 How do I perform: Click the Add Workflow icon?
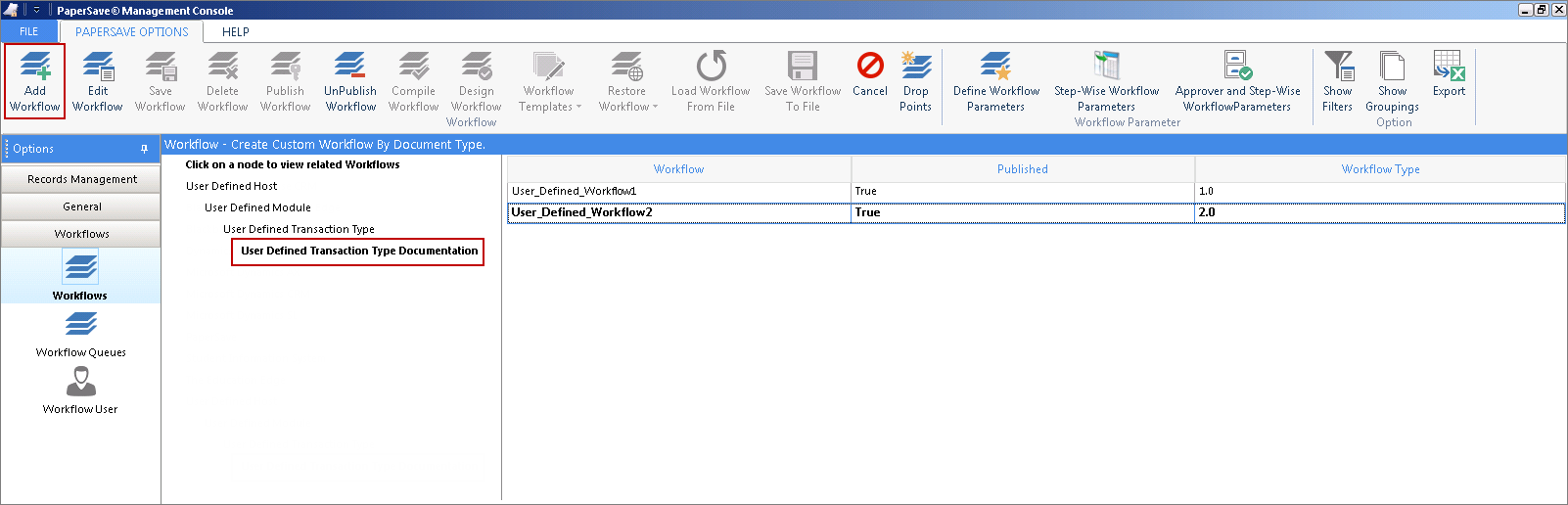click(x=35, y=81)
